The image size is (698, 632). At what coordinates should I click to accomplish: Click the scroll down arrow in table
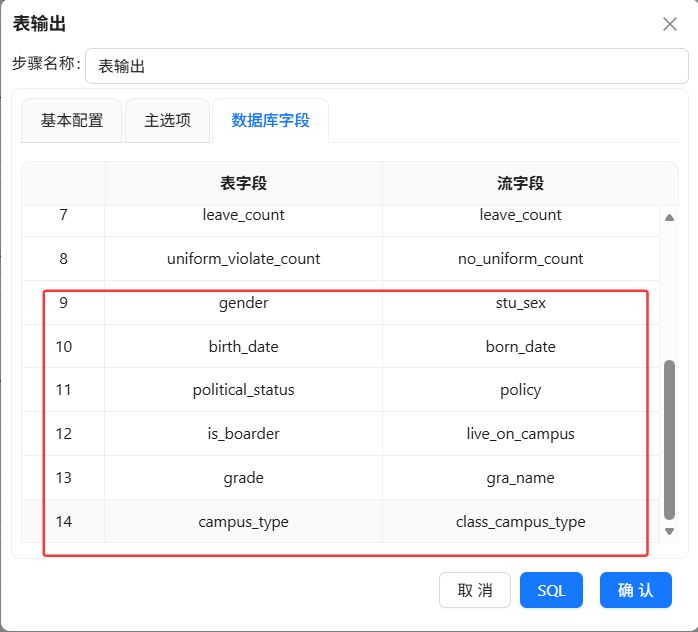pos(669,531)
